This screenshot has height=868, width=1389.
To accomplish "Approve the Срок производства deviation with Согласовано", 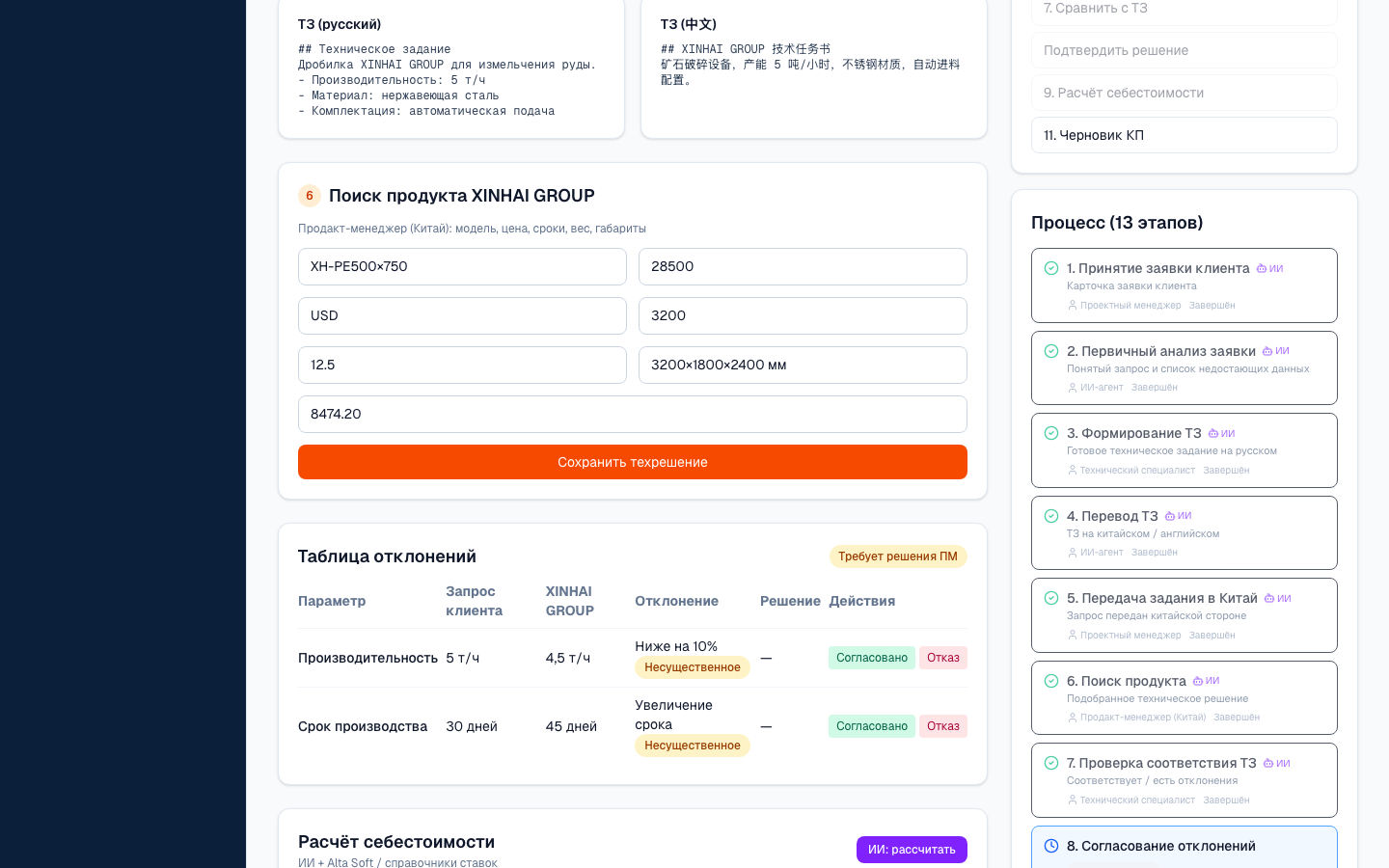I will point(872,726).
